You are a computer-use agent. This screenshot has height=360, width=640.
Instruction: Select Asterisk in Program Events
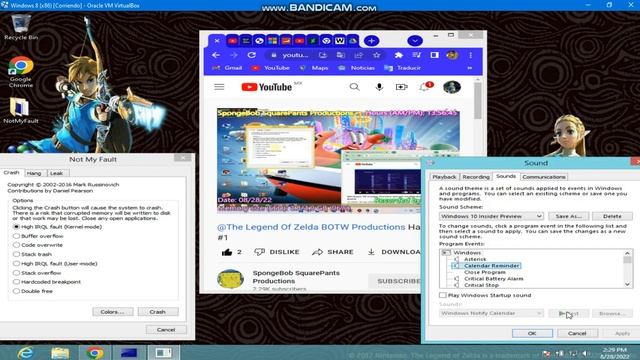tap(475, 259)
